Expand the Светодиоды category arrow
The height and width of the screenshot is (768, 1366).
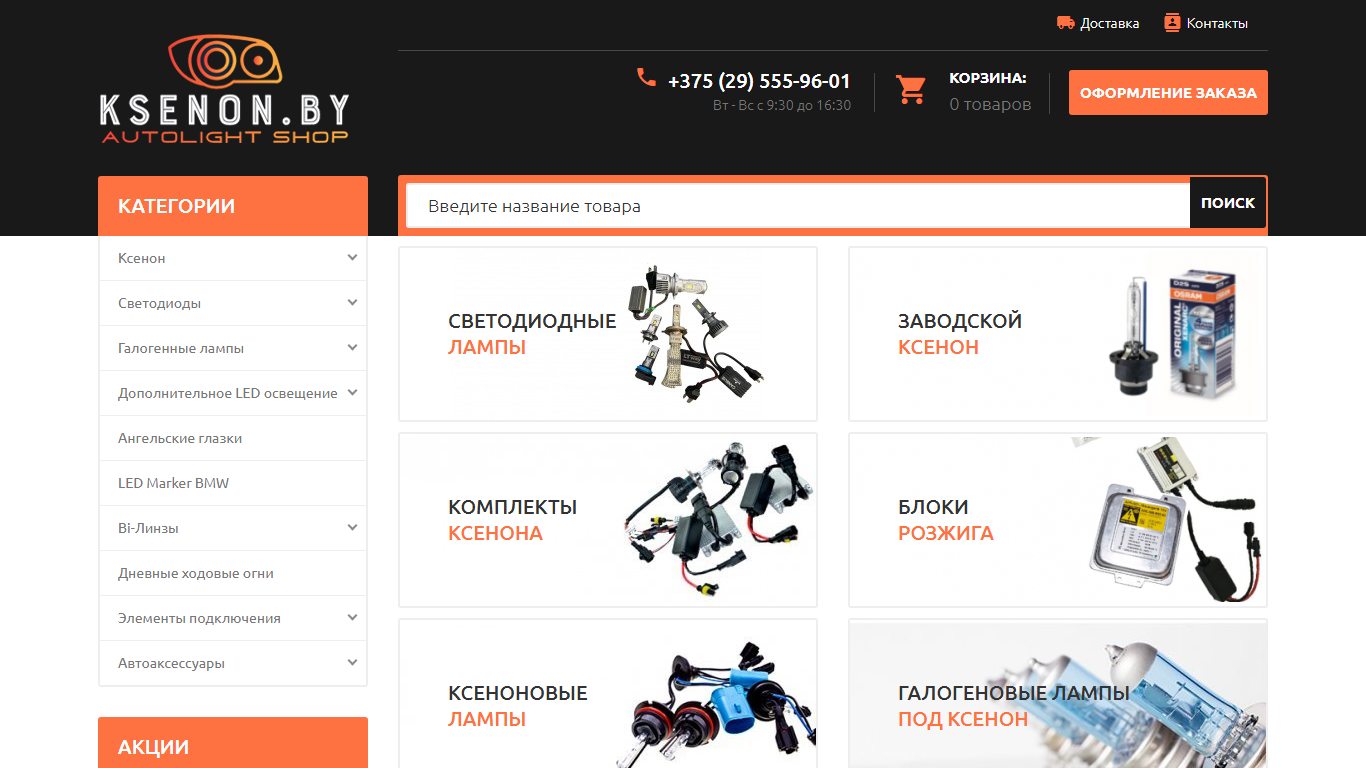pyautogui.click(x=352, y=303)
